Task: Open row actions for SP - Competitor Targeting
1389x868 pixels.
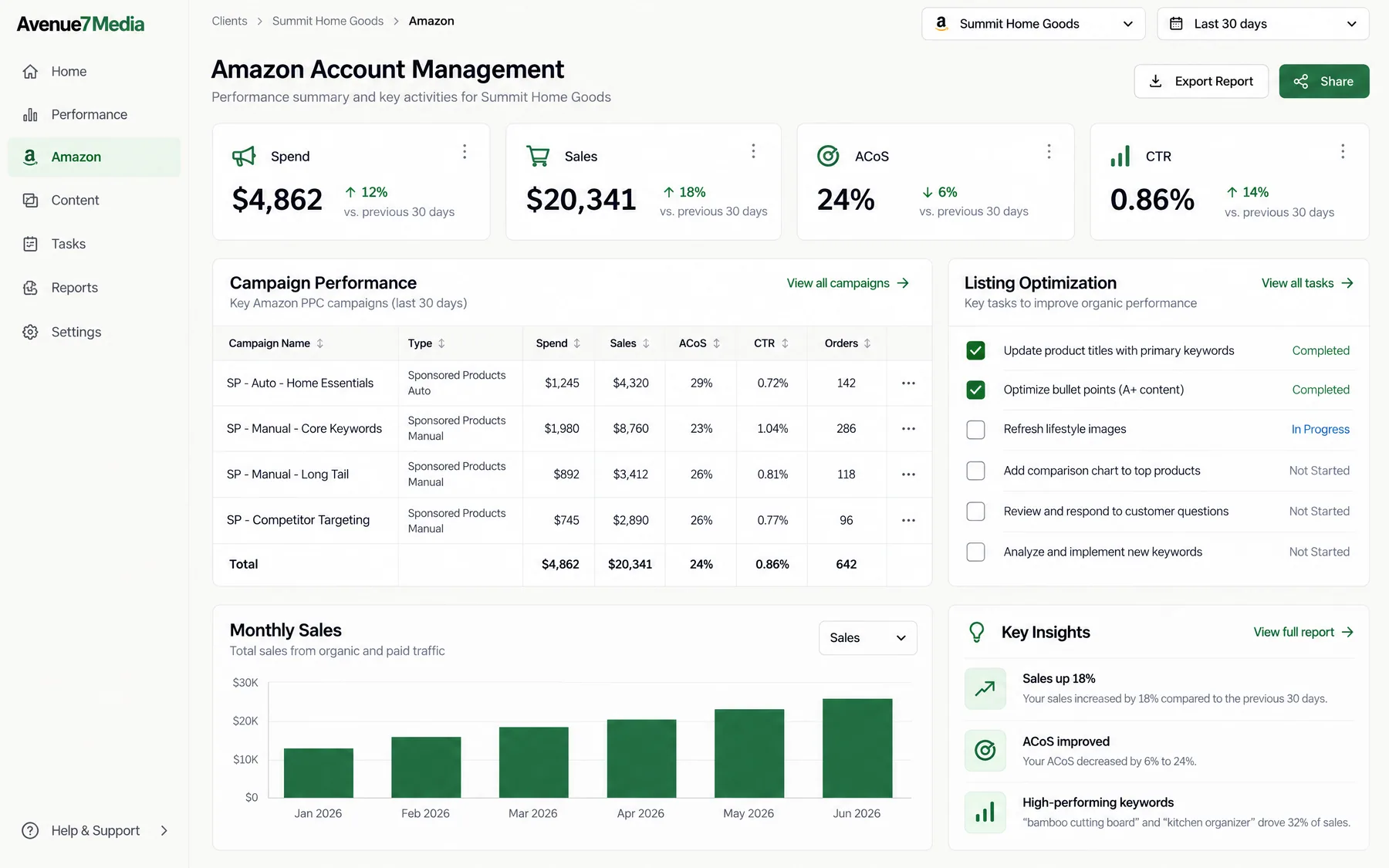Action: point(908,520)
